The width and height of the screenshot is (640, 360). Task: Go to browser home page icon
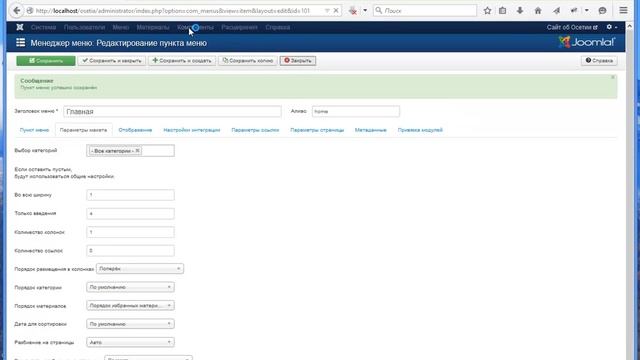tap(538, 11)
